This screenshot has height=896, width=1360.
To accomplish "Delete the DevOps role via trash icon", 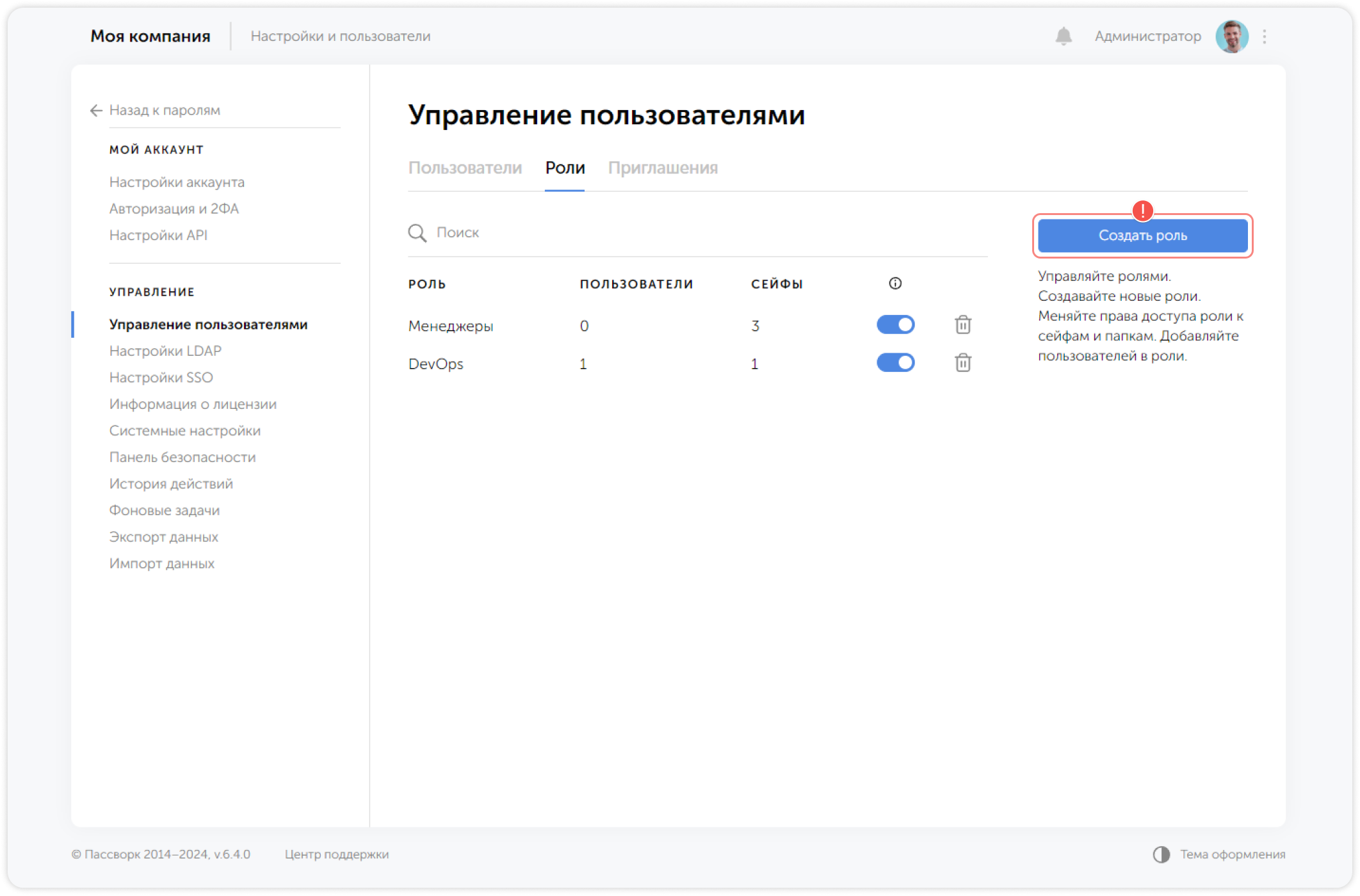I will pos(963,363).
